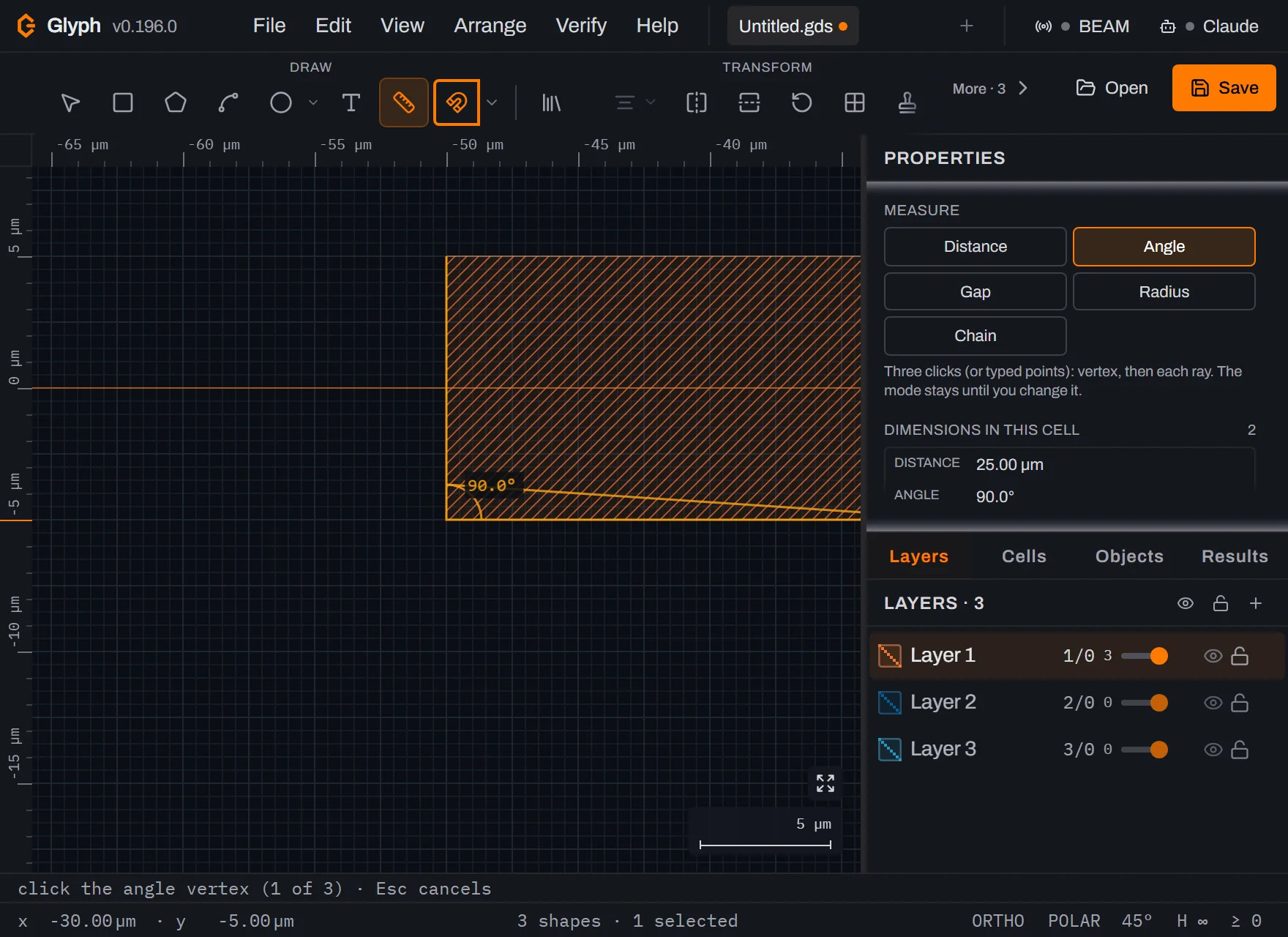
Task: Switch to the Objects tab
Action: [1129, 556]
